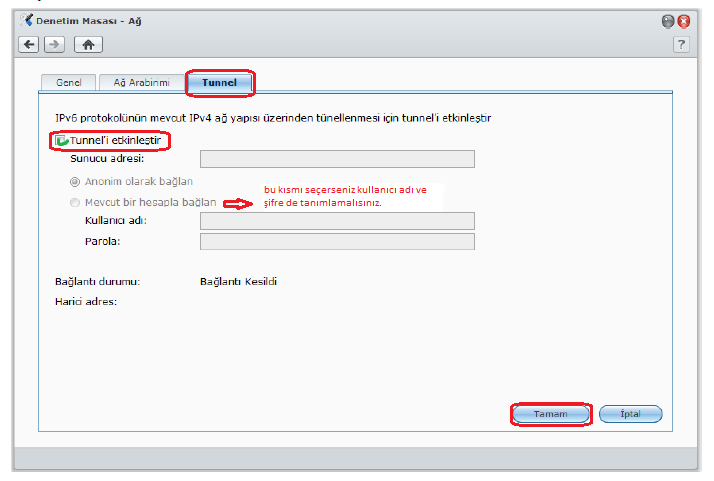Go to Control Panel home icon

point(88,44)
